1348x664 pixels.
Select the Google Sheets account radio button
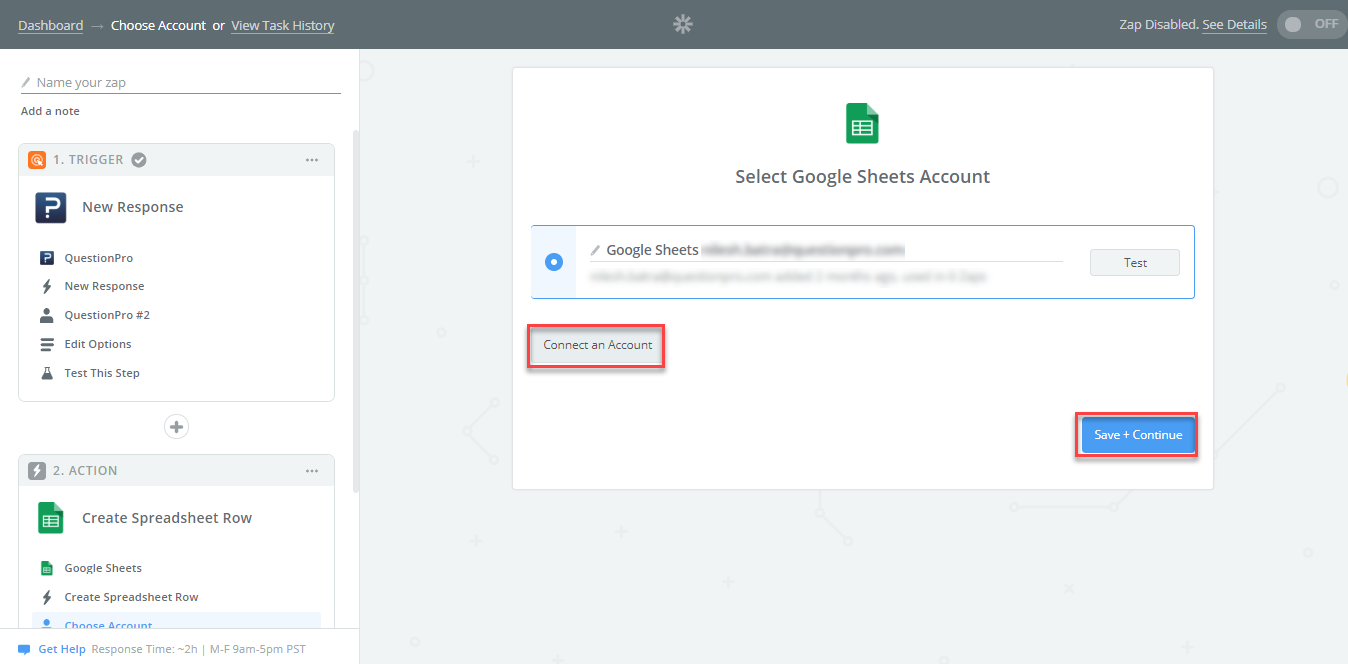554,262
